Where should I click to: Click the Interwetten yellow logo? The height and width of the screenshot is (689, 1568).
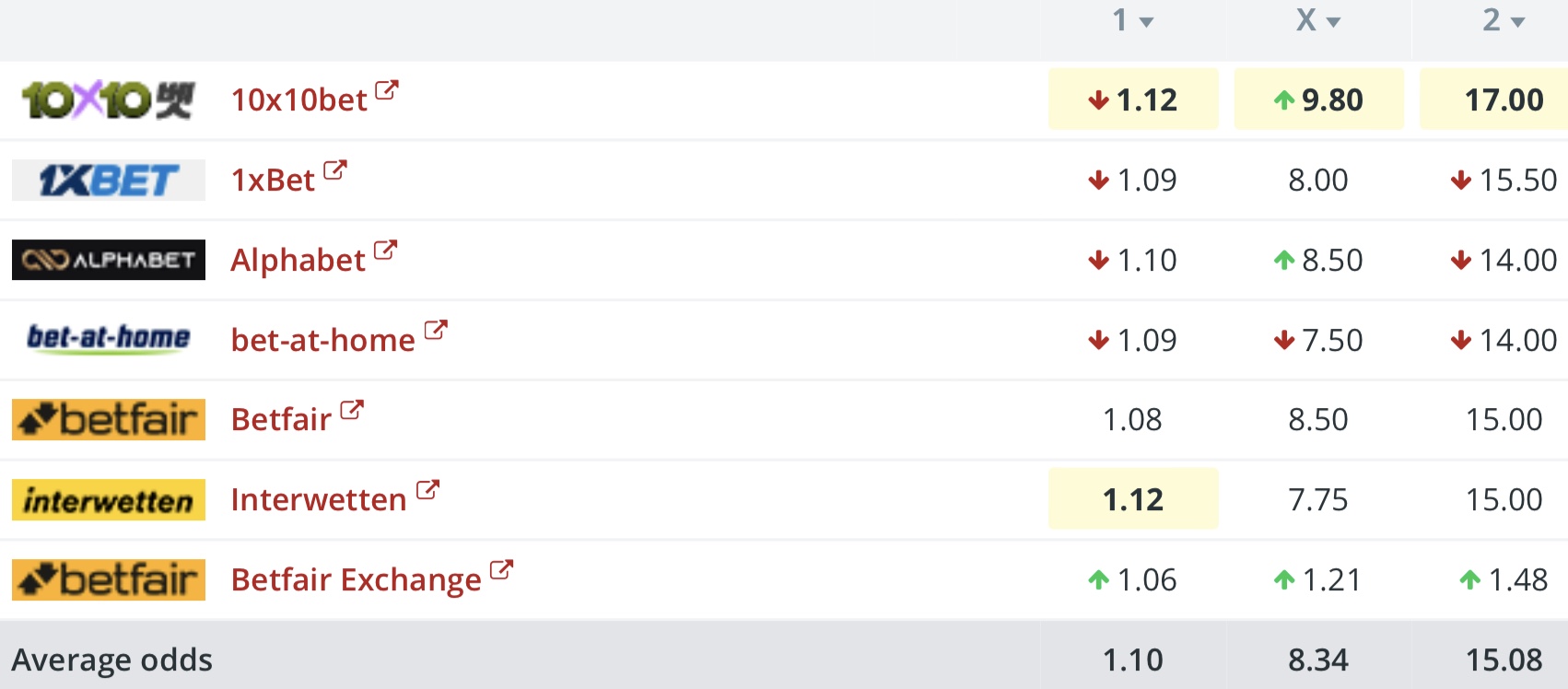coord(108,499)
